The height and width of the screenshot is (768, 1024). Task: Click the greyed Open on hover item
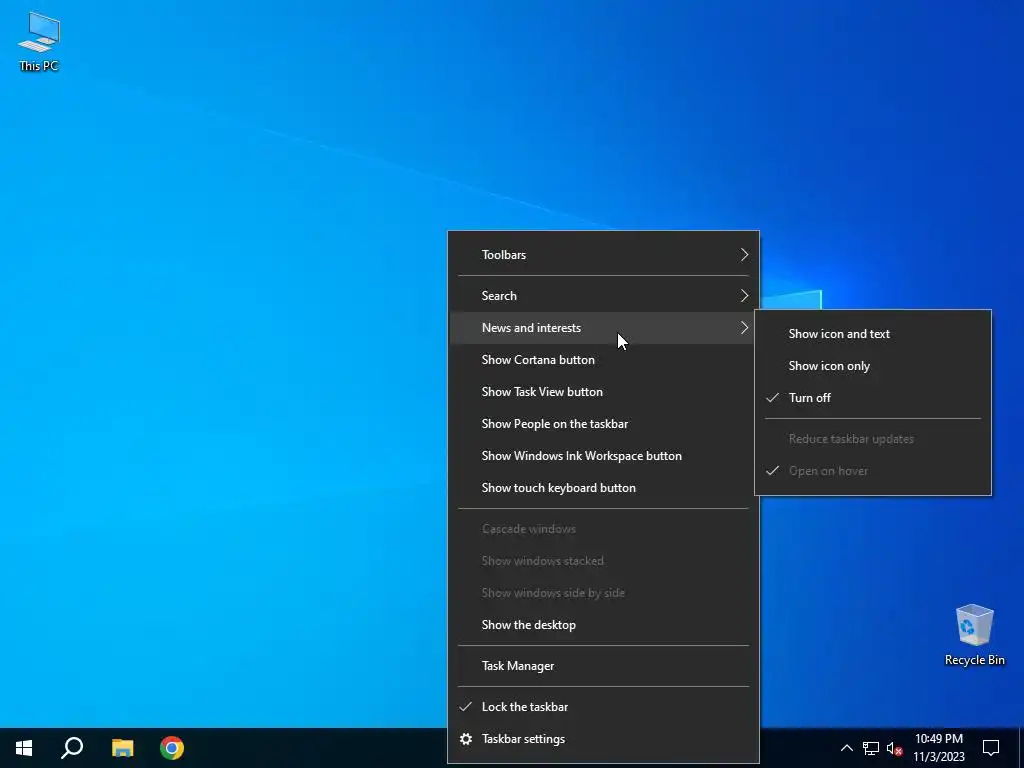(872, 471)
